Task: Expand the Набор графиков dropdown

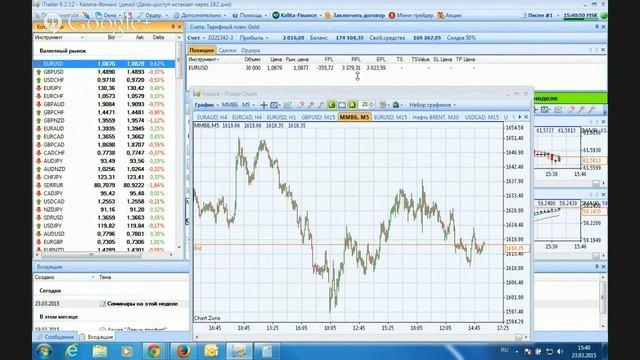Action: (433, 105)
